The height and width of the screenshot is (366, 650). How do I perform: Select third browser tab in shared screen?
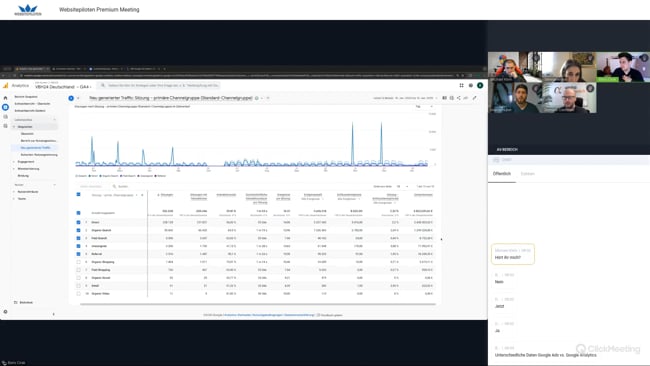[x=106, y=69]
